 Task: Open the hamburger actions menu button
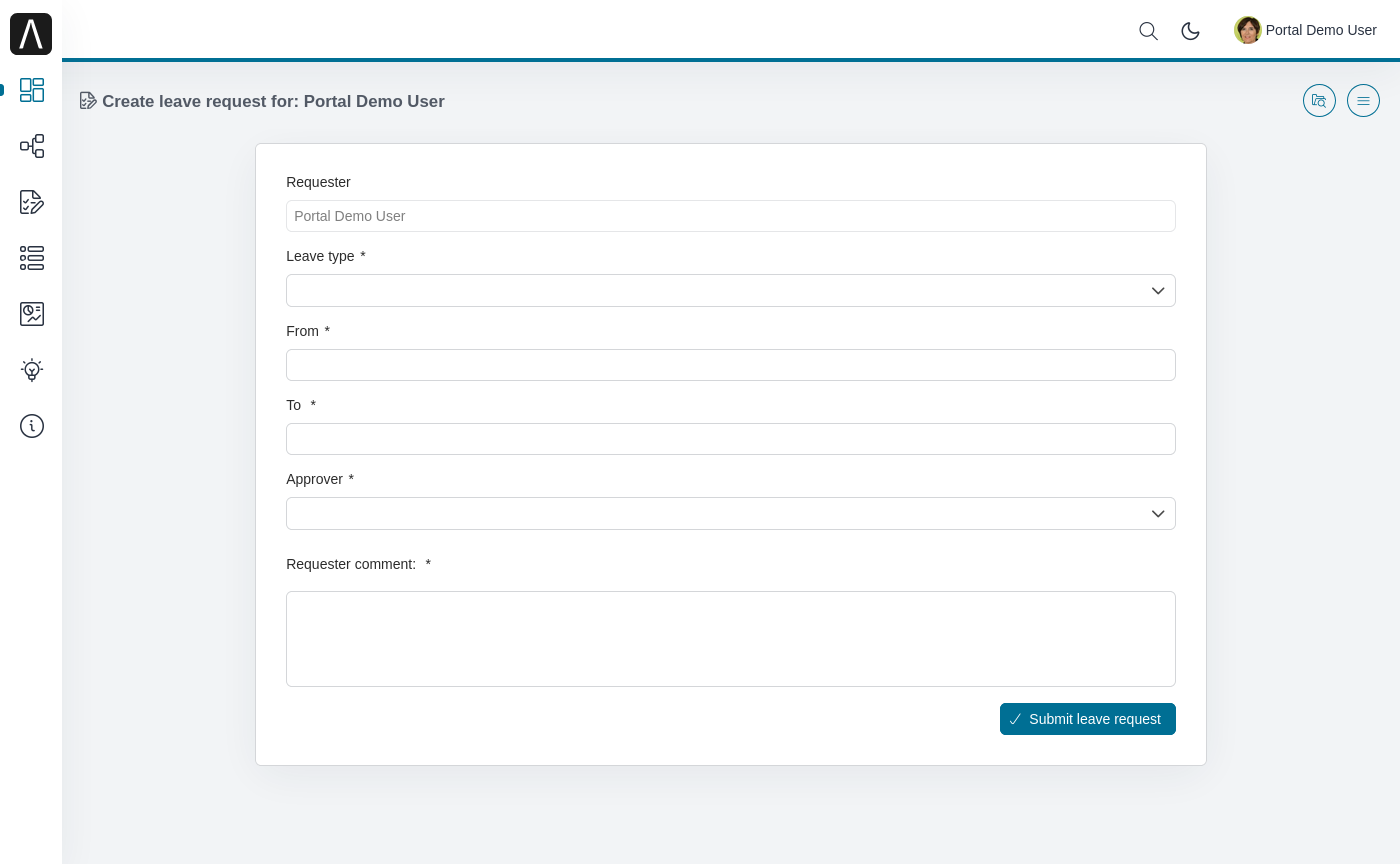[x=1363, y=101]
